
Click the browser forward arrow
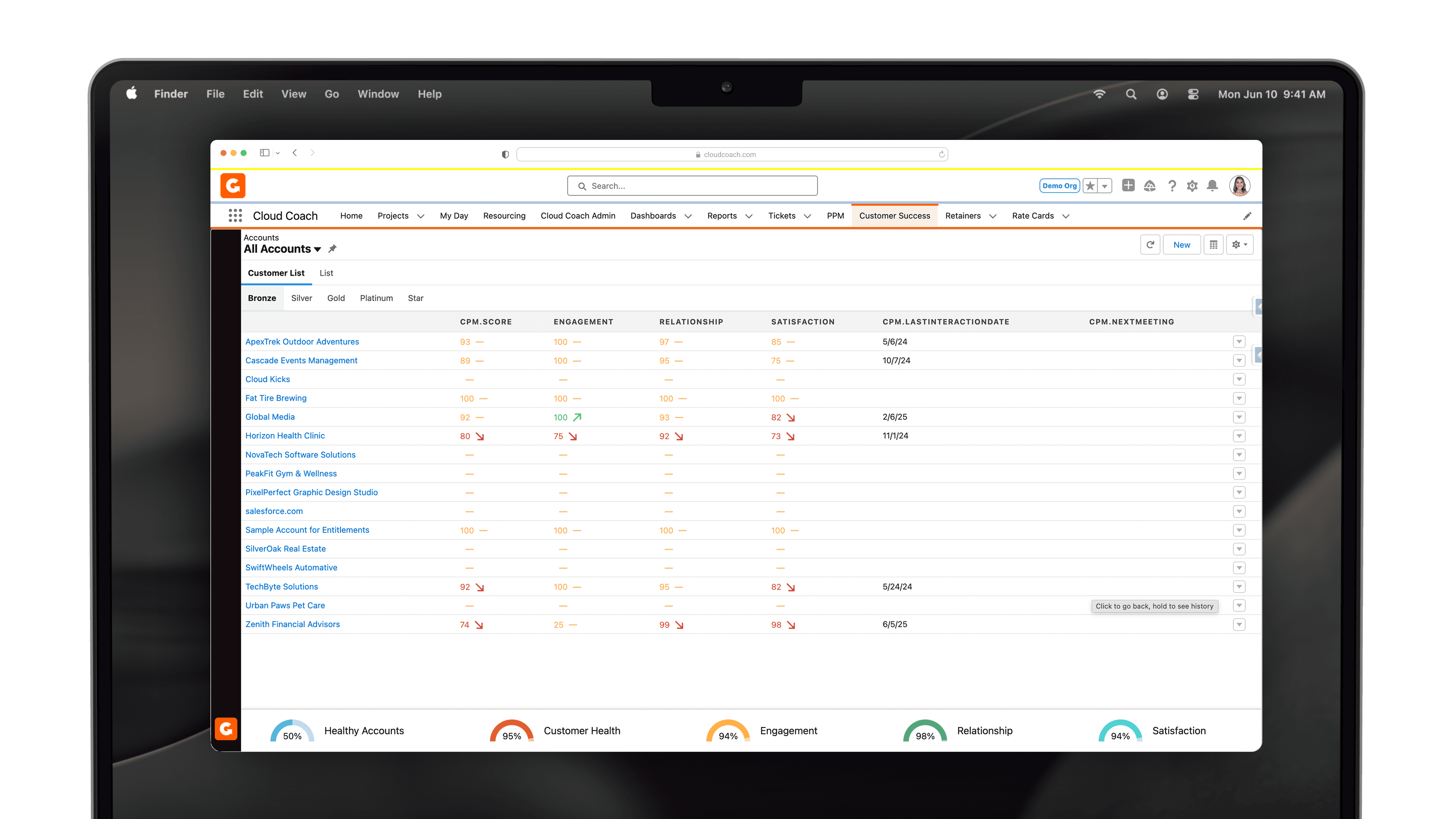click(312, 153)
